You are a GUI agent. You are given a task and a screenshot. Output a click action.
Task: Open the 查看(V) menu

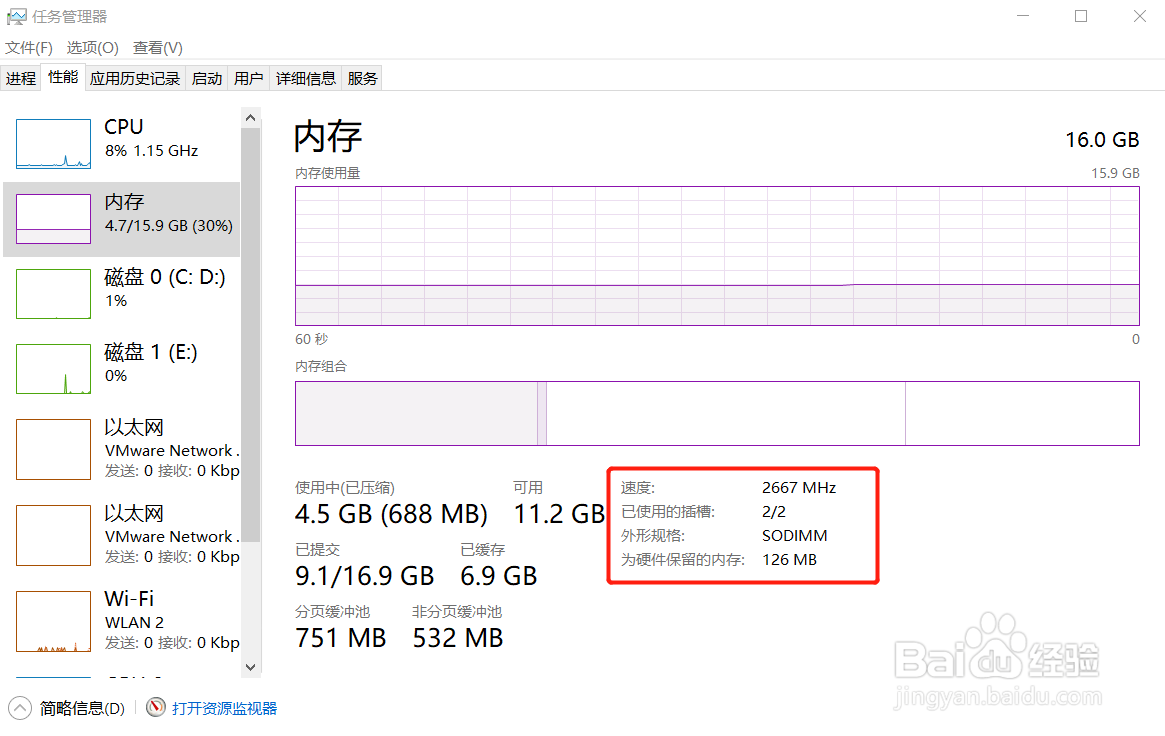pos(158,48)
